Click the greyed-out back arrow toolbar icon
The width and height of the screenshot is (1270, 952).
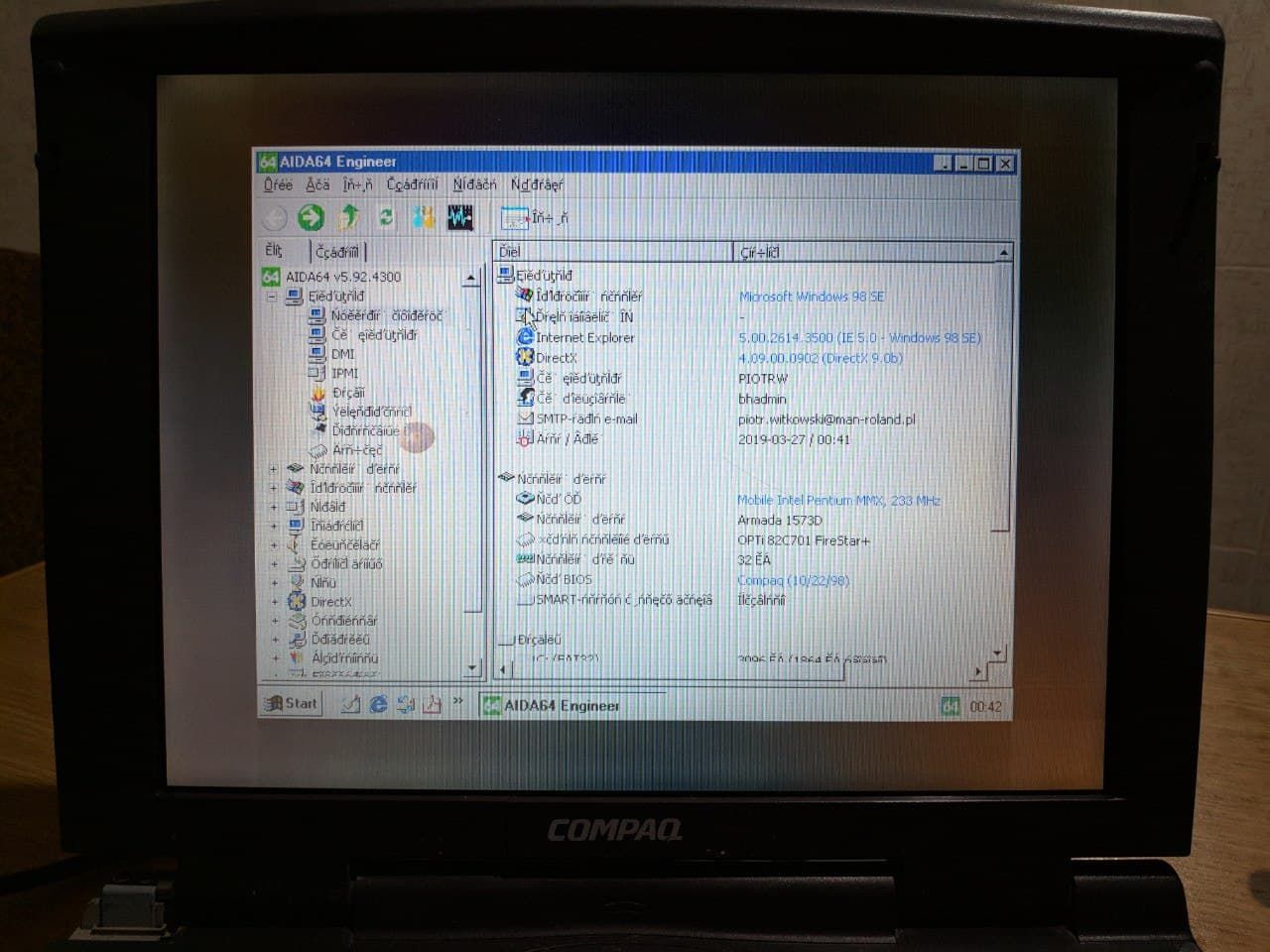point(274,217)
